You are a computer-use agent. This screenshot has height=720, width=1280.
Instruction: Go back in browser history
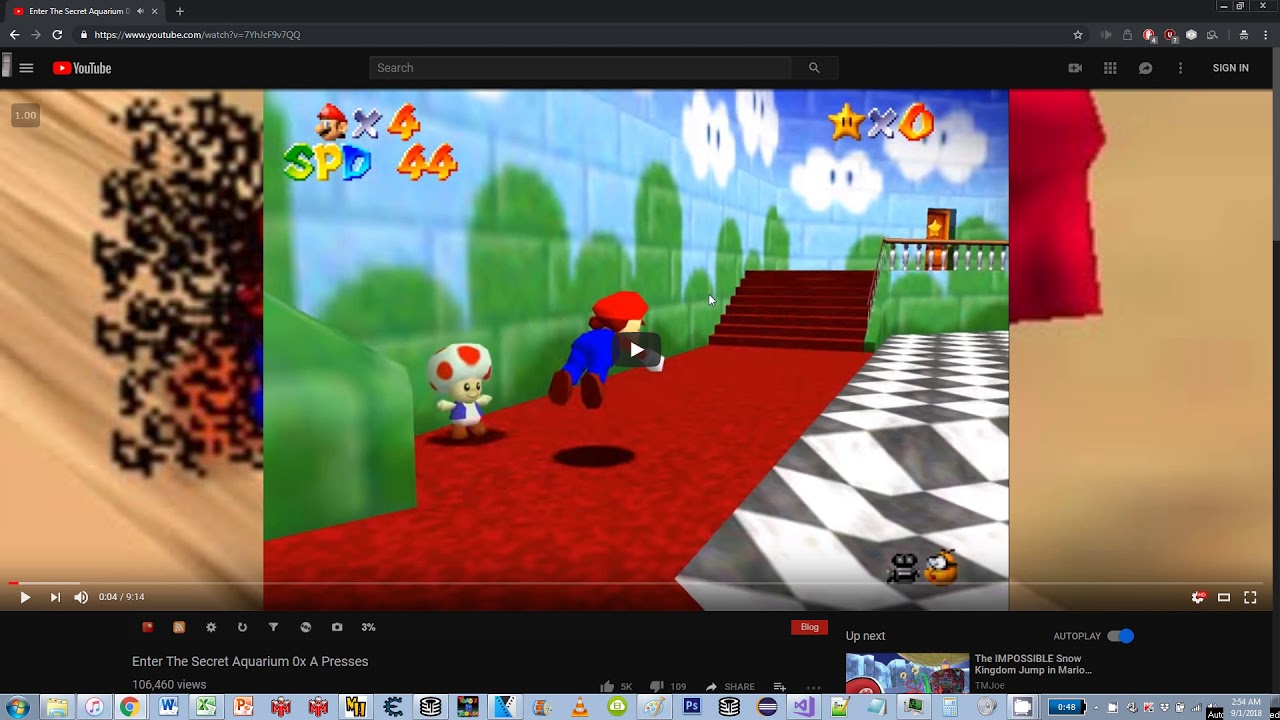(x=14, y=34)
